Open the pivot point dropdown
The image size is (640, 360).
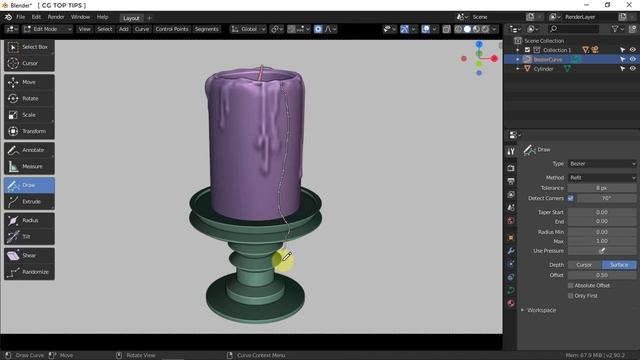point(277,29)
